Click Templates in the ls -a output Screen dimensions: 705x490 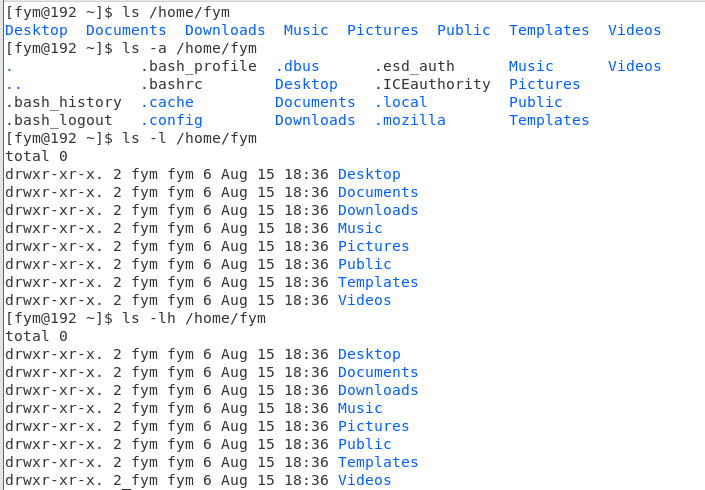pyautogui.click(x=549, y=120)
